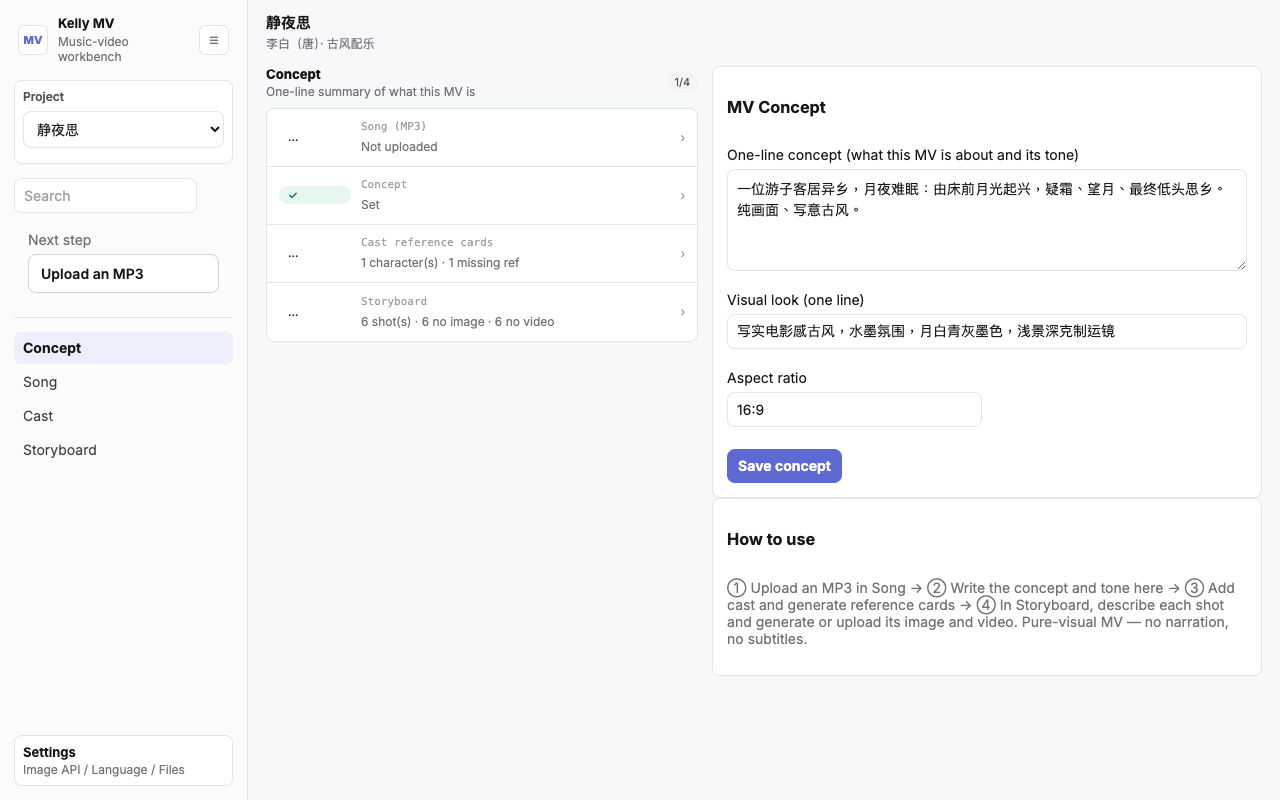Click the MV logo icon

pos(33,40)
